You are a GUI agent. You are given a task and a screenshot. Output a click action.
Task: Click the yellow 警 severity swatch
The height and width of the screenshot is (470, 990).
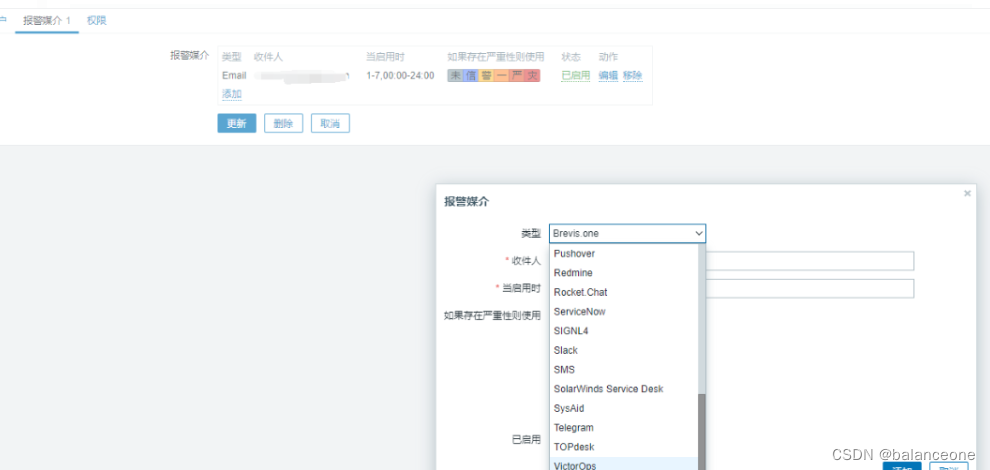click(x=486, y=76)
